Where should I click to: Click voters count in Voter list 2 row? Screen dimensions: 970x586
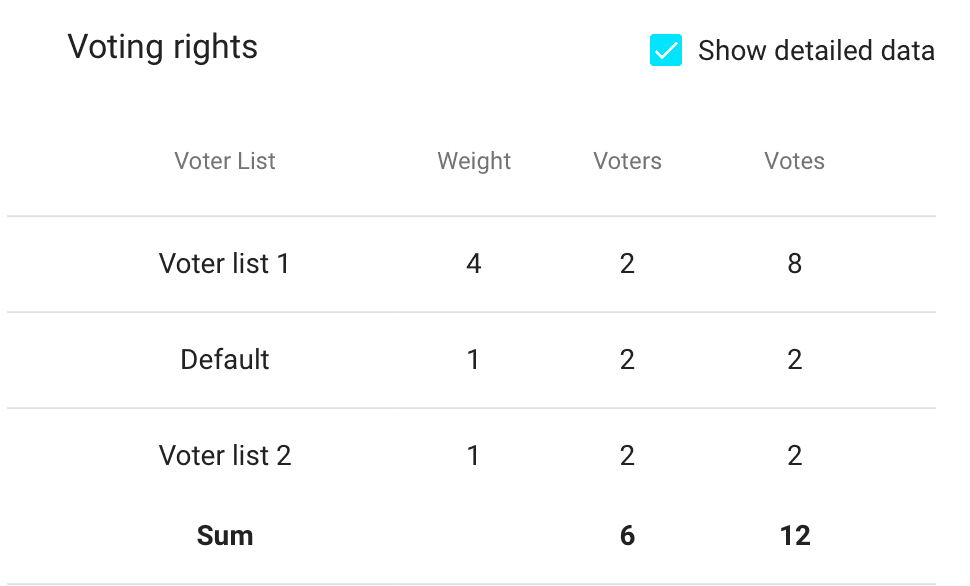coord(627,456)
